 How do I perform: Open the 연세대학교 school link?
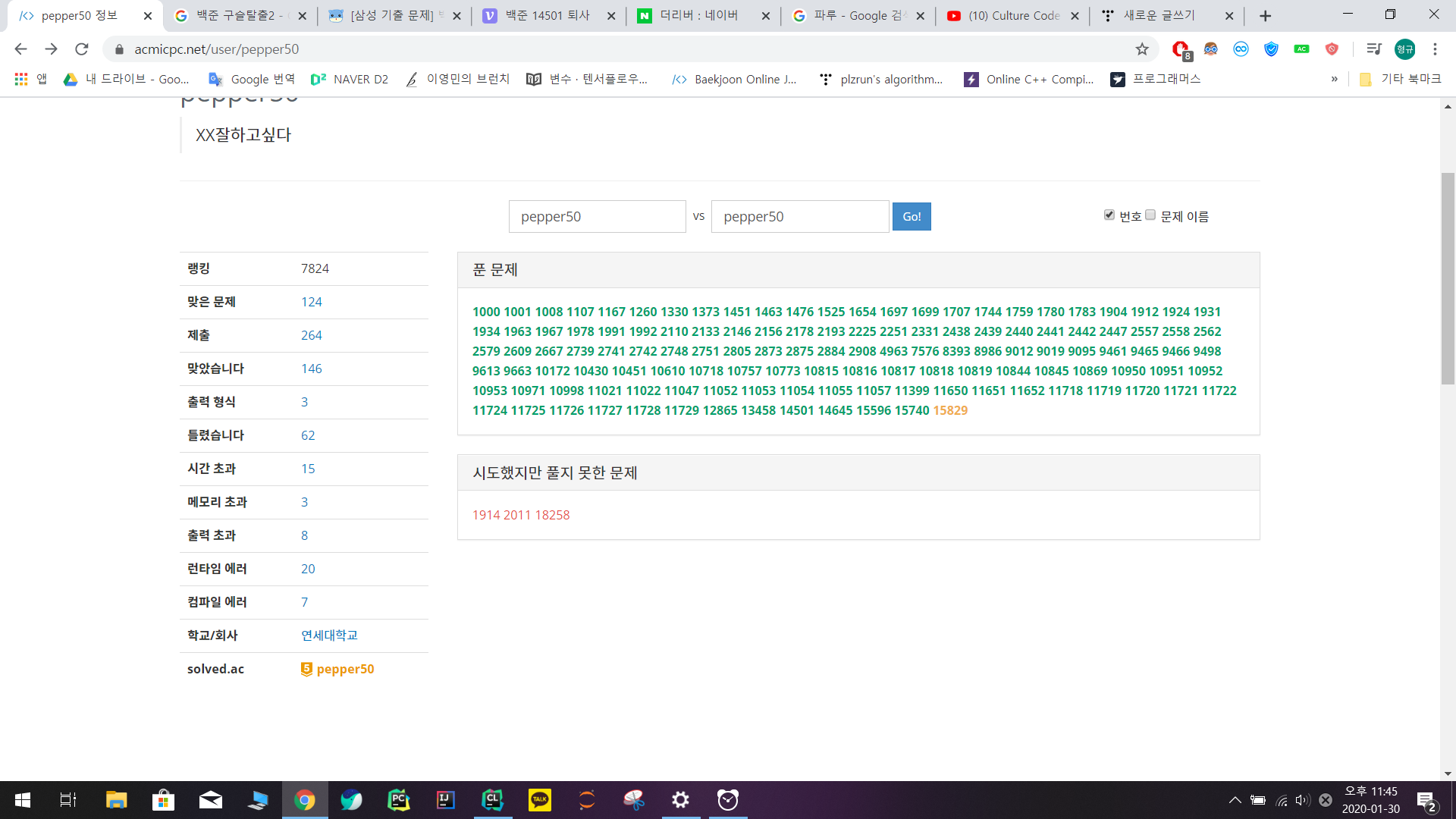pyautogui.click(x=329, y=635)
